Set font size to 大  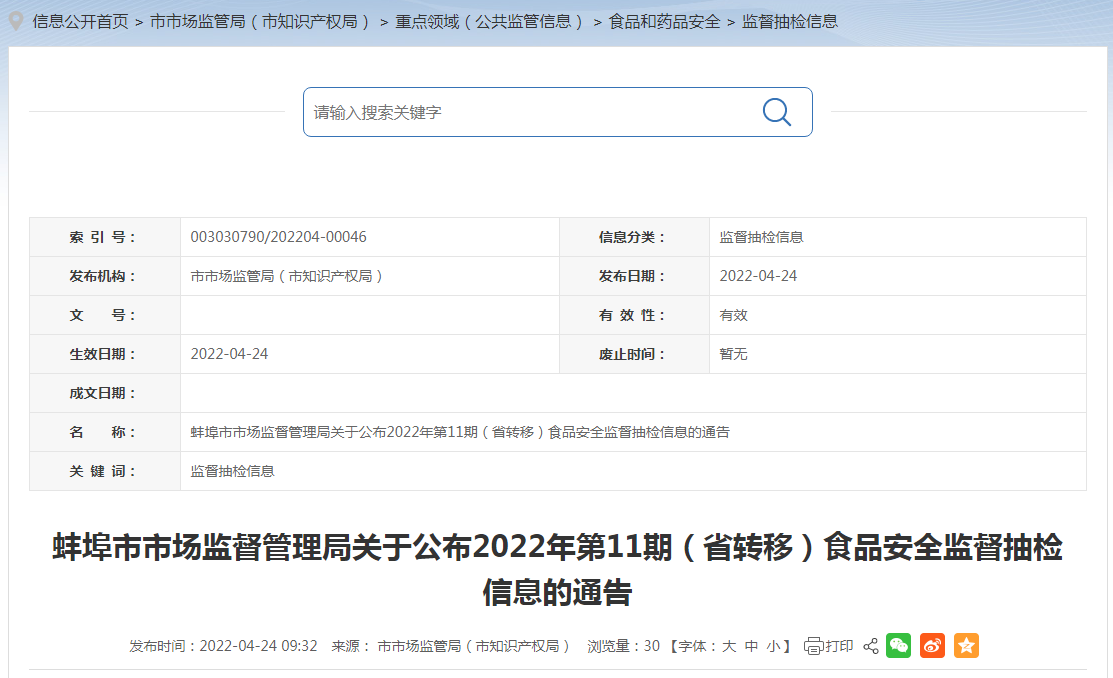729,646
